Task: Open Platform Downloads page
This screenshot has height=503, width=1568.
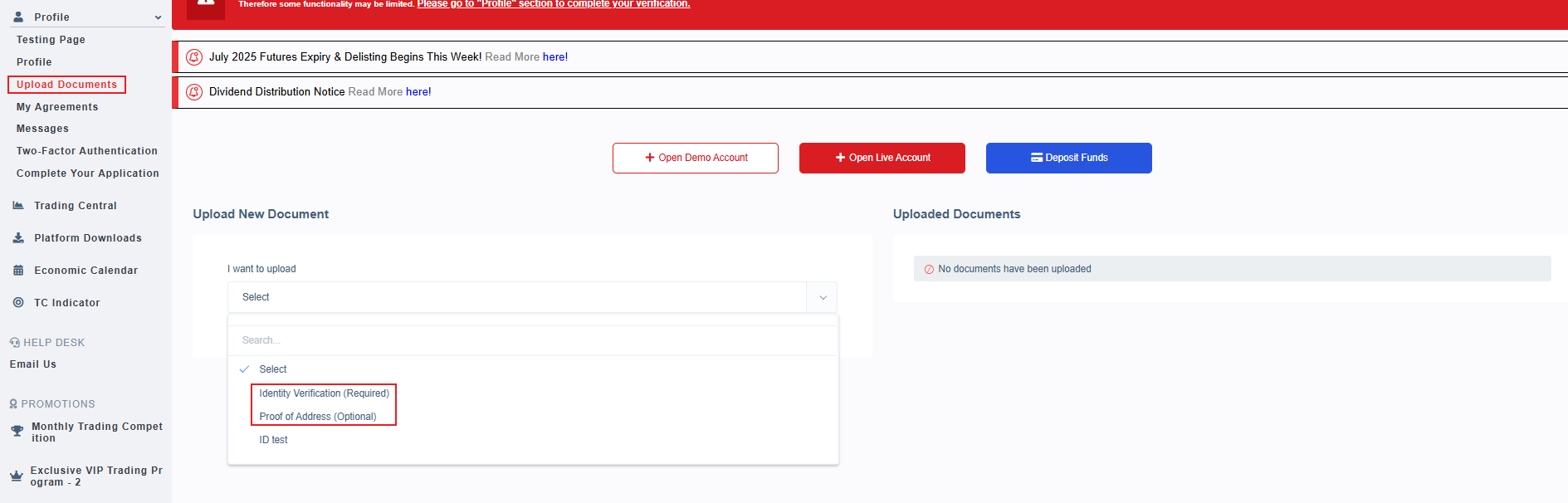Action: pyautogui.click(x=88, y=238)
